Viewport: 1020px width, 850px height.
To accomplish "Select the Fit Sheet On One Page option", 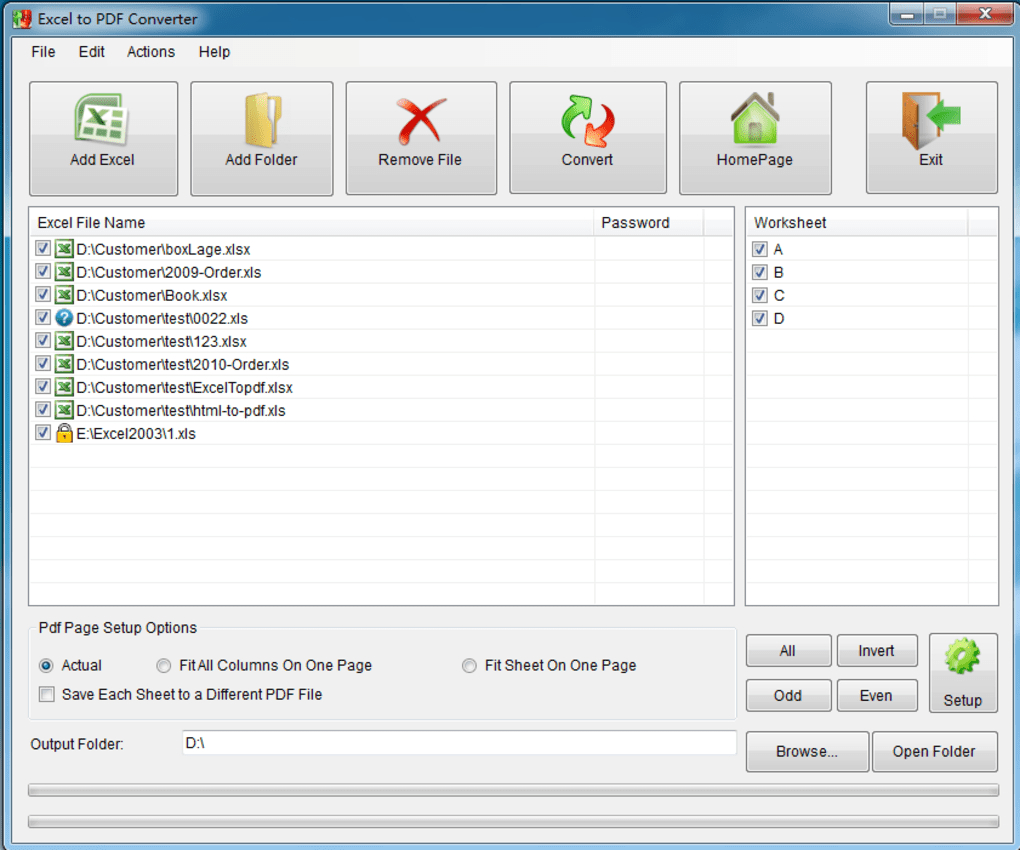I will [x=467, y=665].
